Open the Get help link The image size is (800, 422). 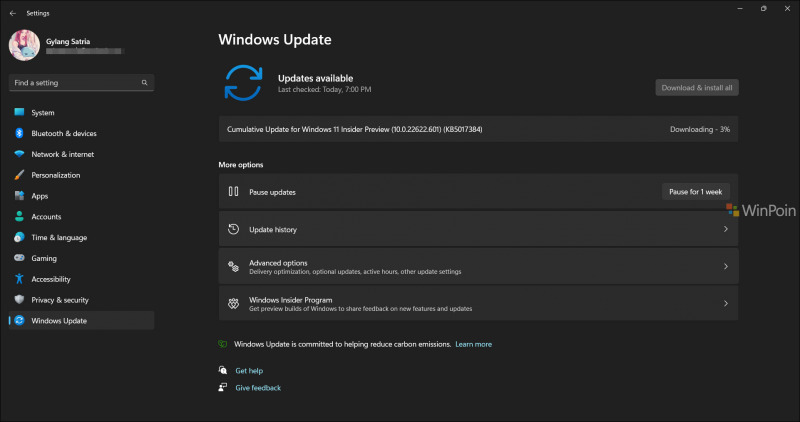tap(249, 371)
